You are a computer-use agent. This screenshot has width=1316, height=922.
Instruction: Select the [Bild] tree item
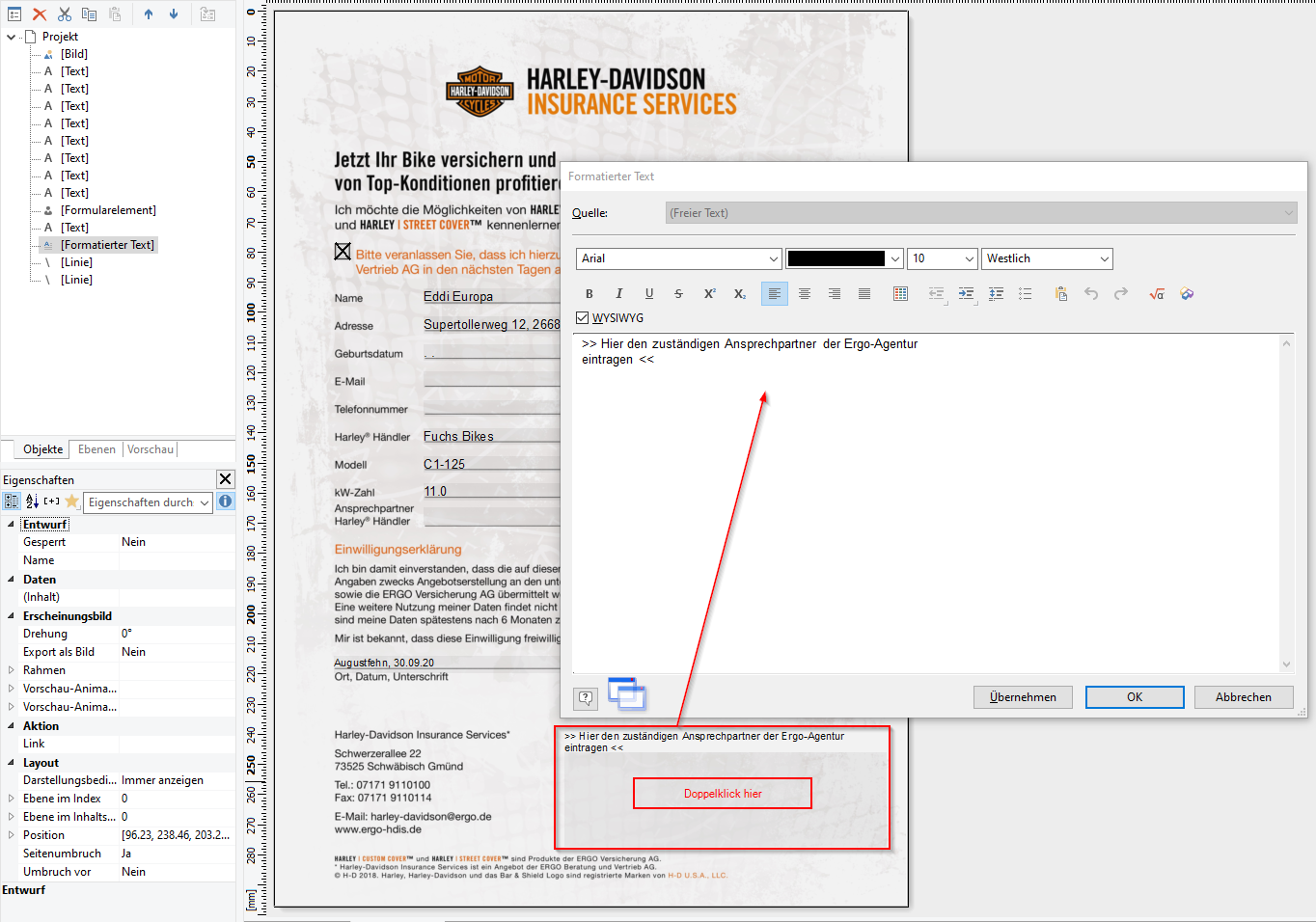coord(74,54)
